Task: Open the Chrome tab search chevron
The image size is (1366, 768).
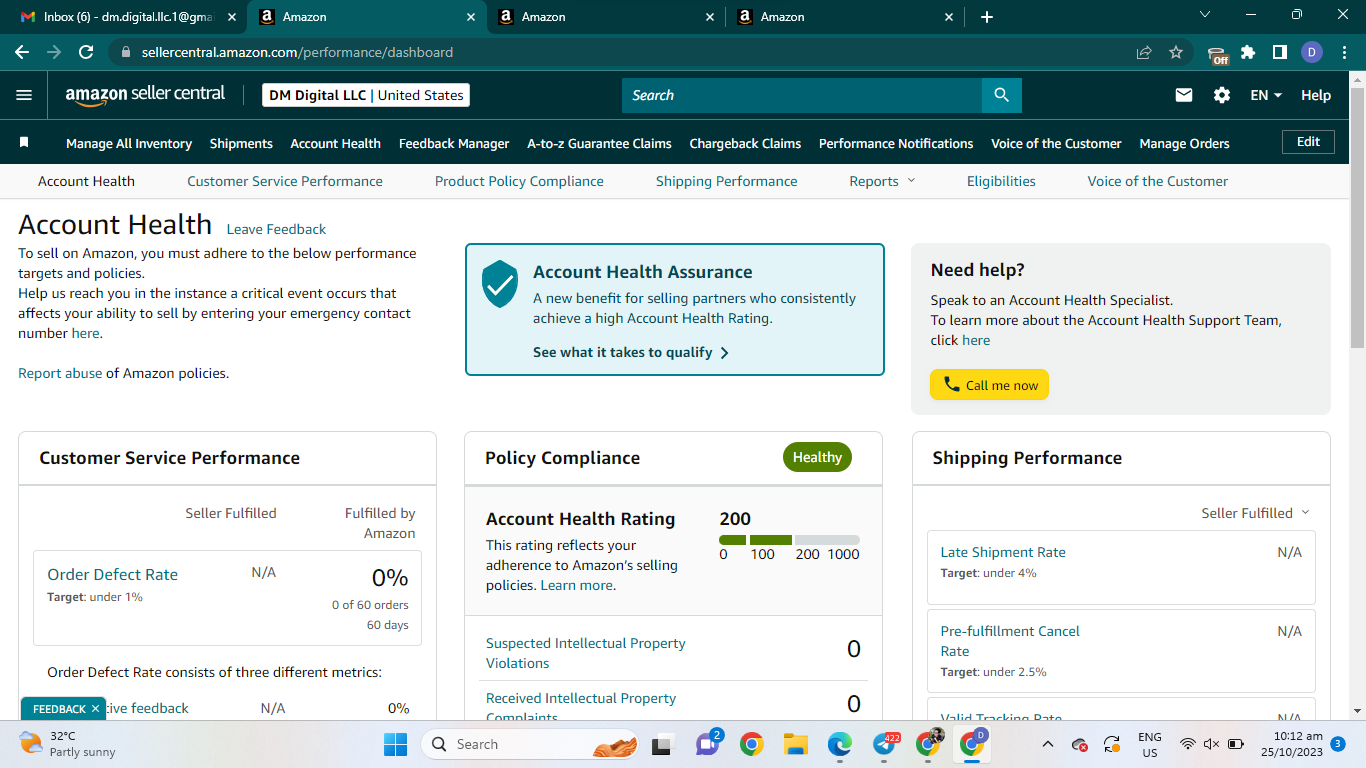Action: click(x=1204, y=15)
